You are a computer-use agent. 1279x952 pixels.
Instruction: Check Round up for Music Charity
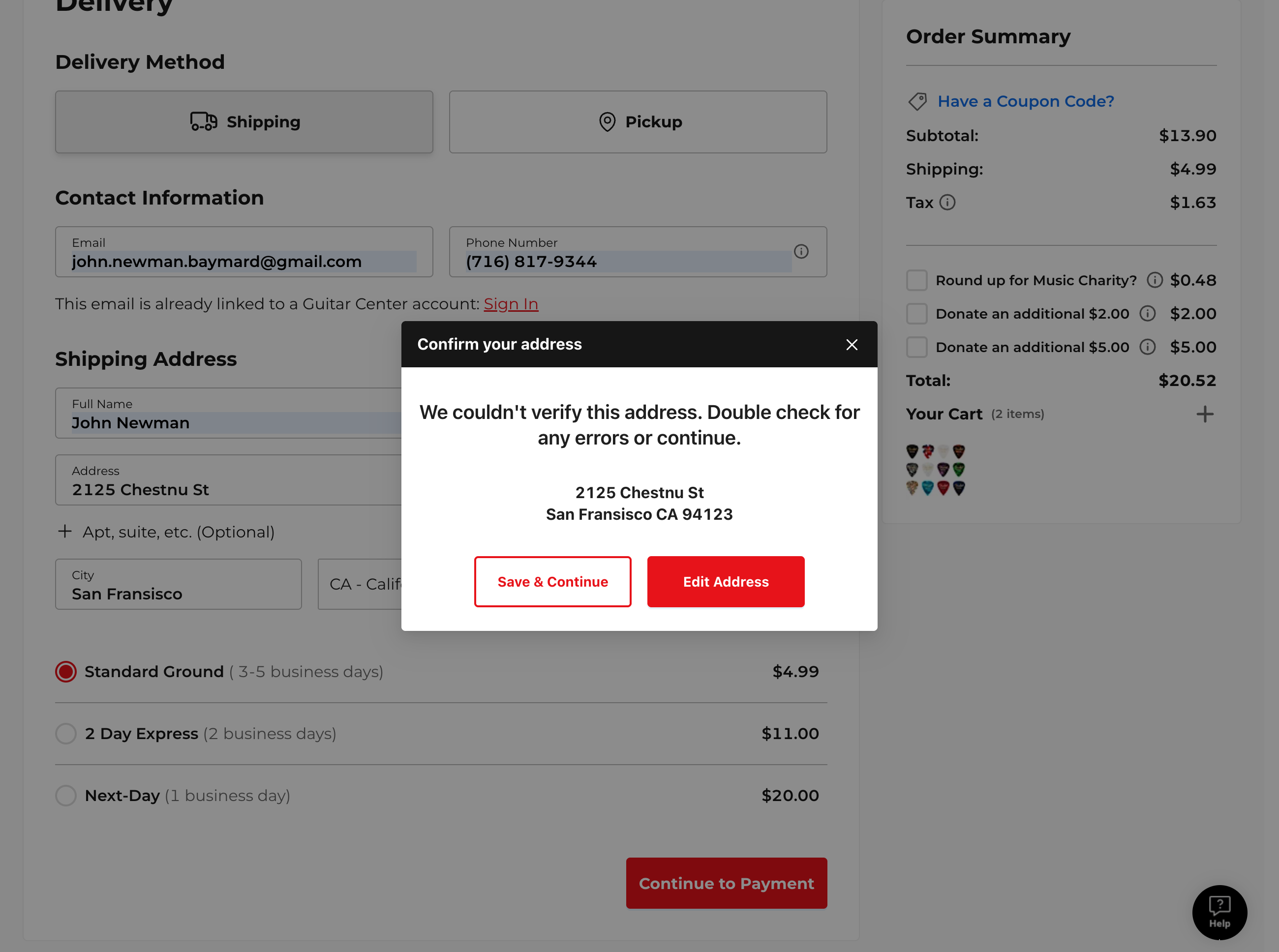(916, 280)
